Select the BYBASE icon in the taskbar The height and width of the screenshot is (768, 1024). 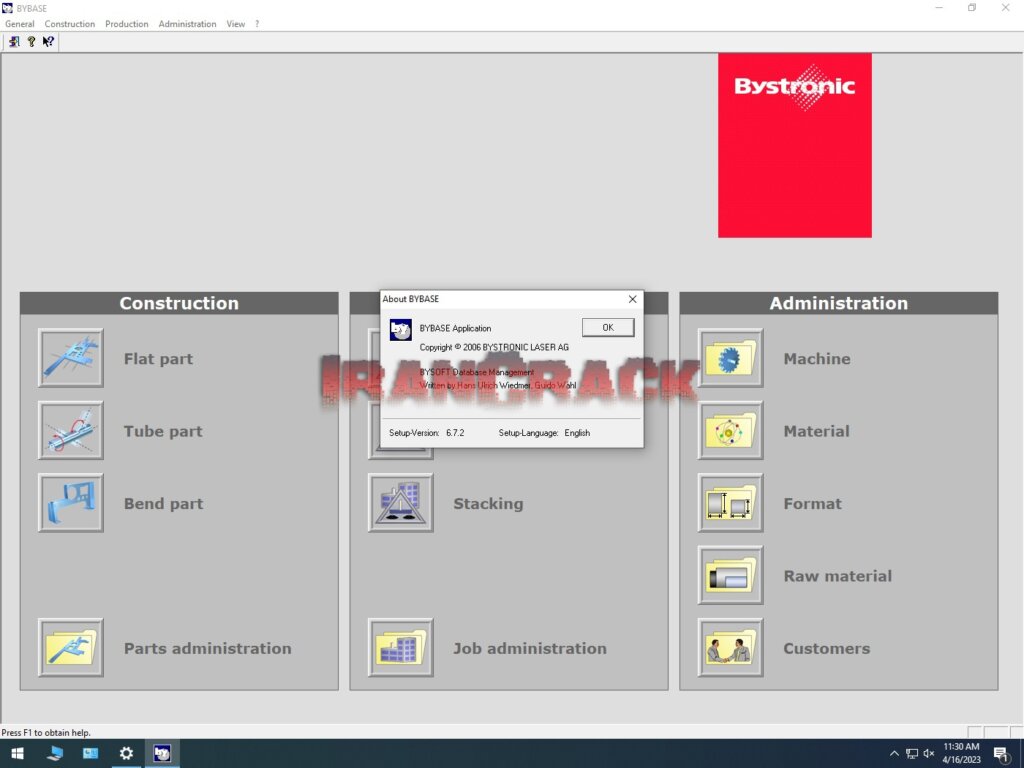(162, 753)
